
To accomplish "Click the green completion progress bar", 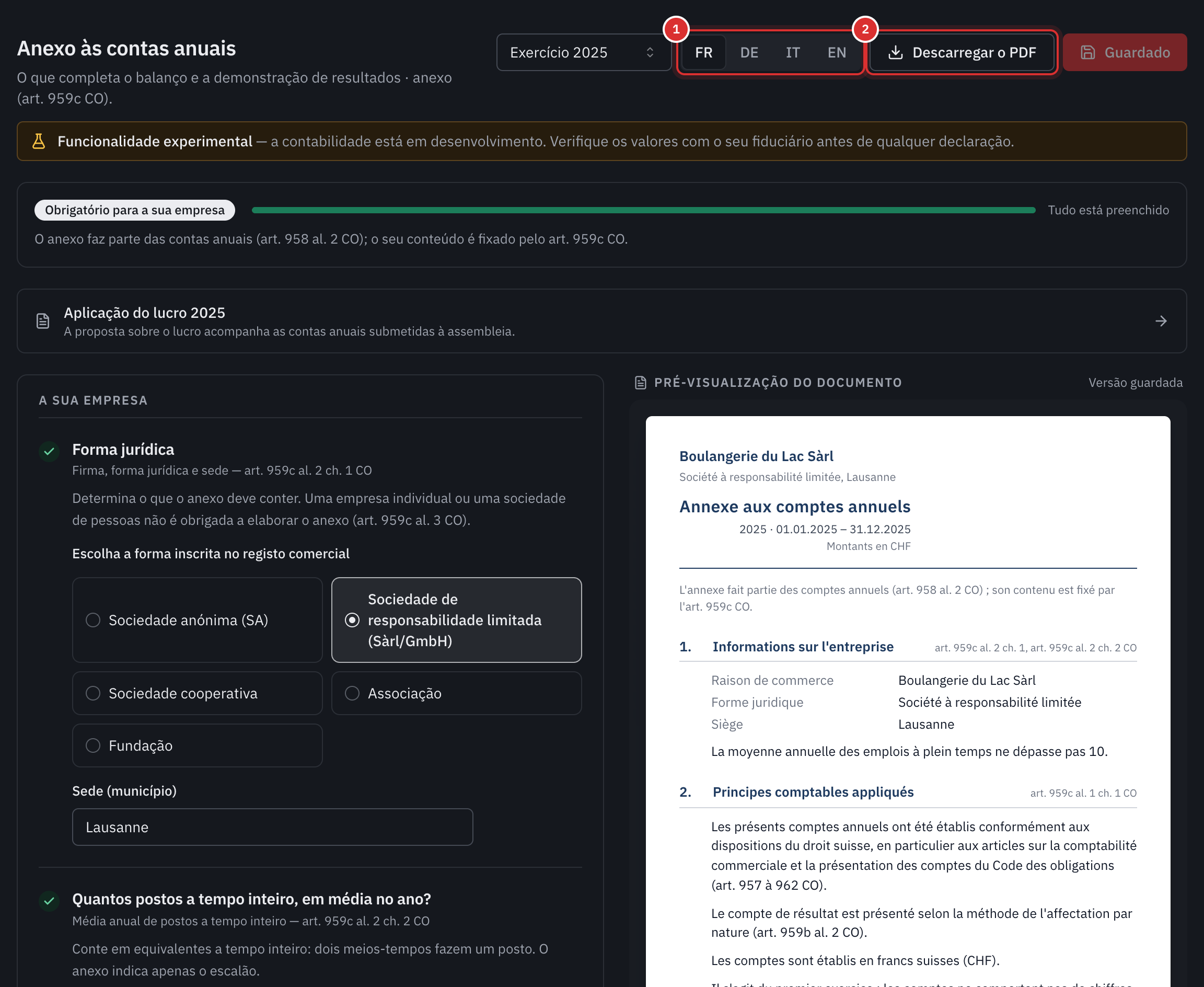I will click(643, 210).
